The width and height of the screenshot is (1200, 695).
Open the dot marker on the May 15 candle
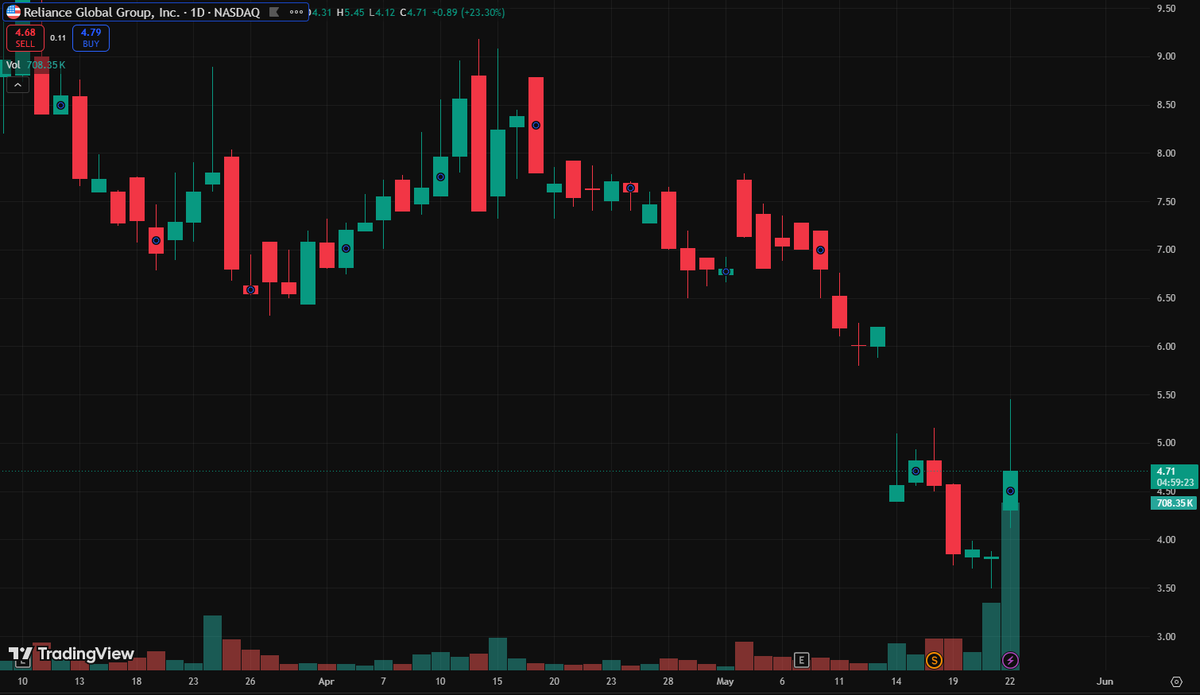[915, 470]
